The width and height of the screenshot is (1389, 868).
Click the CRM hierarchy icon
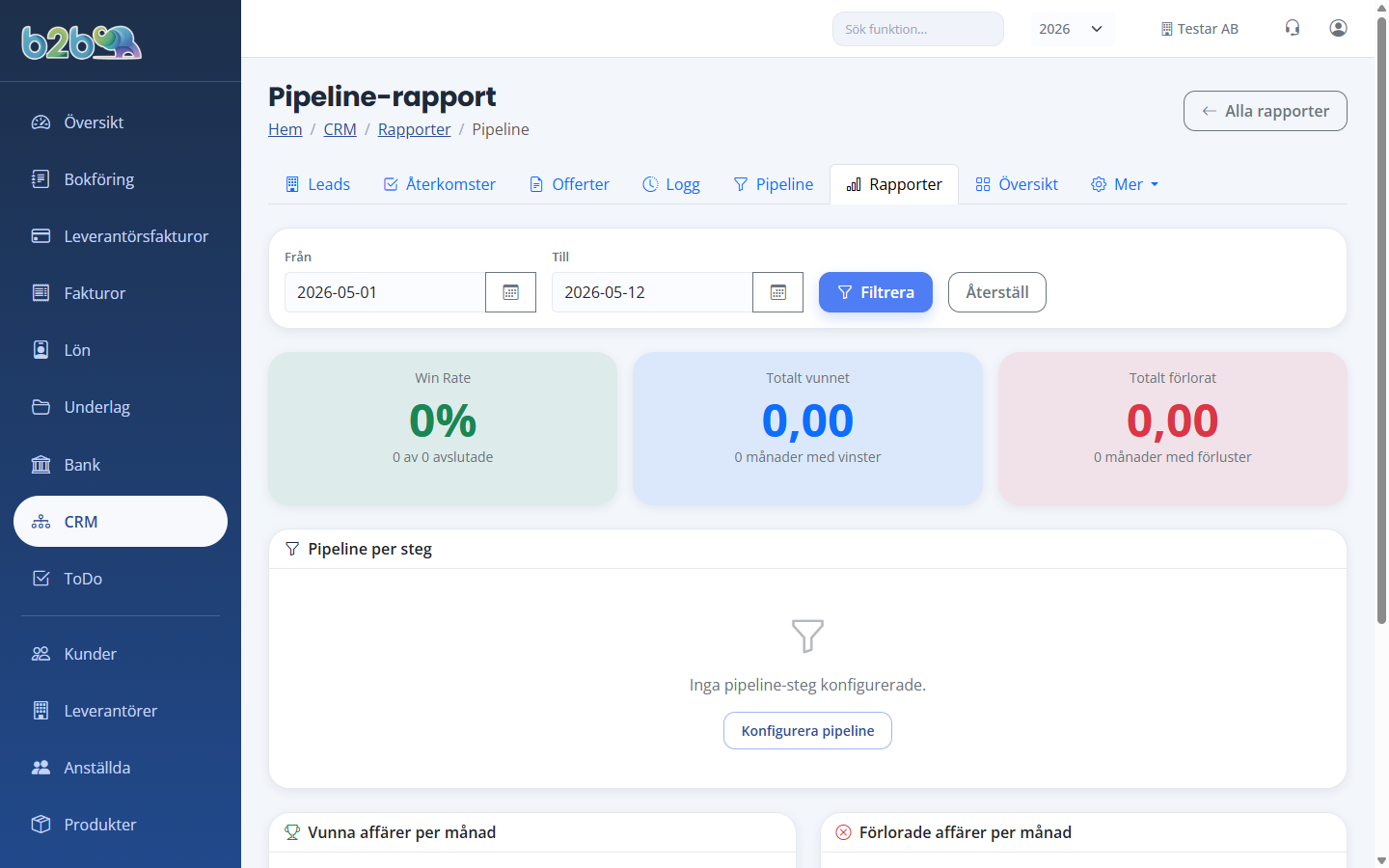[41, 522]
